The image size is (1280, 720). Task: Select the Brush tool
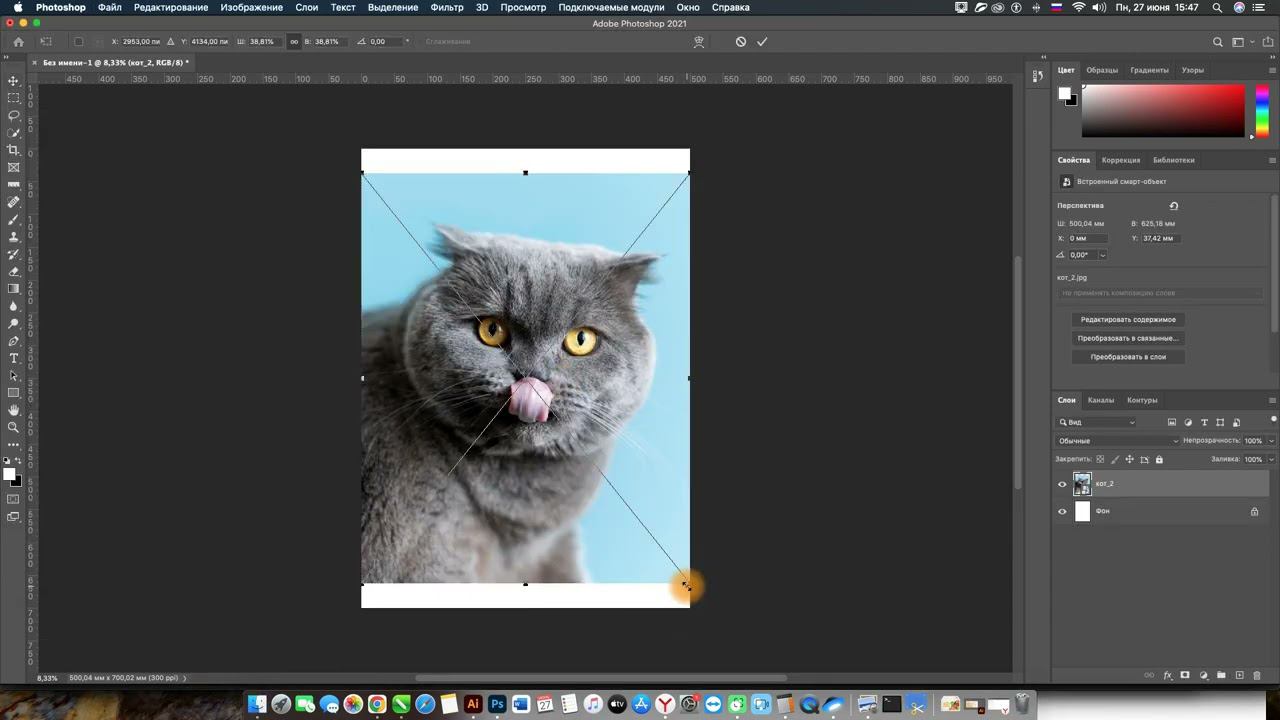(13, 219)
